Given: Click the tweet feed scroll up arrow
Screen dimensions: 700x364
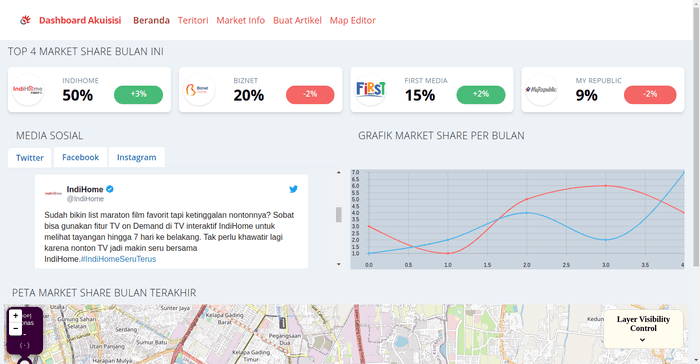Looking at the screenshot, I should 338,172.
